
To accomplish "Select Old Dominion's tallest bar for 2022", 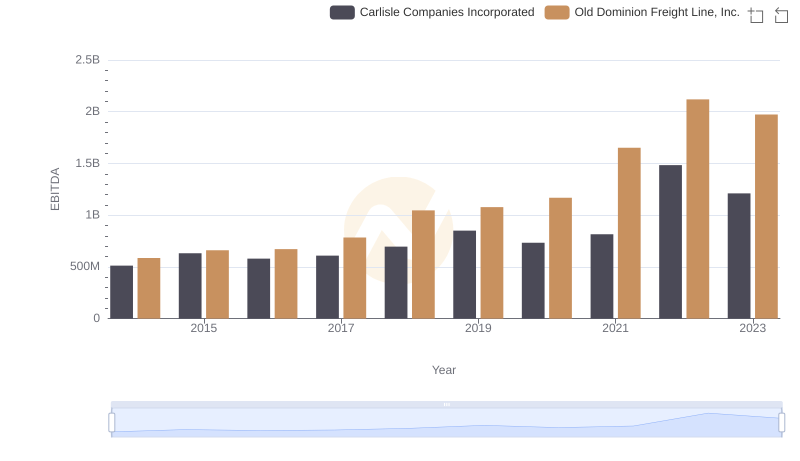I will click(697, 209).
